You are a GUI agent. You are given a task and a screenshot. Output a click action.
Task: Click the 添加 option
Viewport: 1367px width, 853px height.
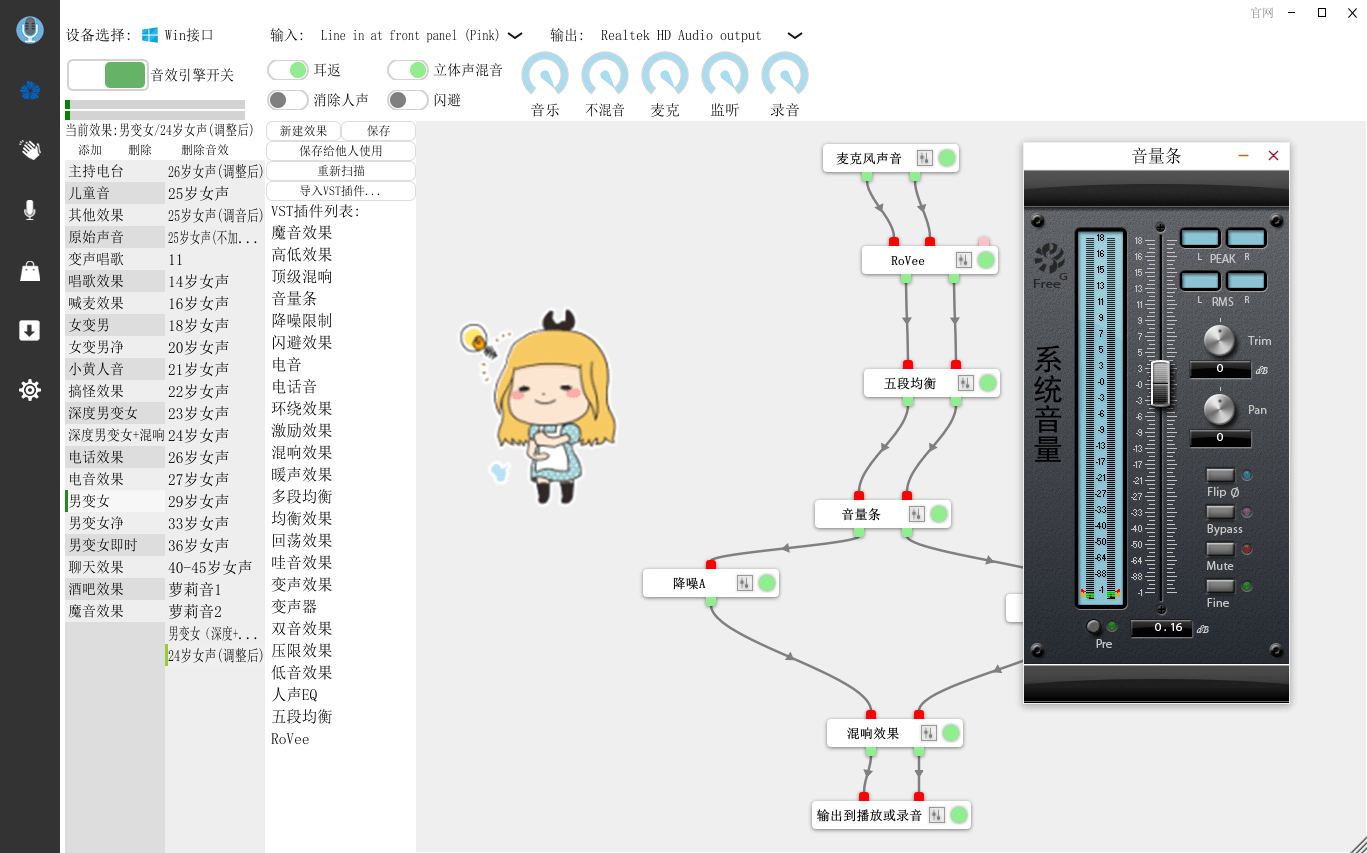click(x=90, y=150)
